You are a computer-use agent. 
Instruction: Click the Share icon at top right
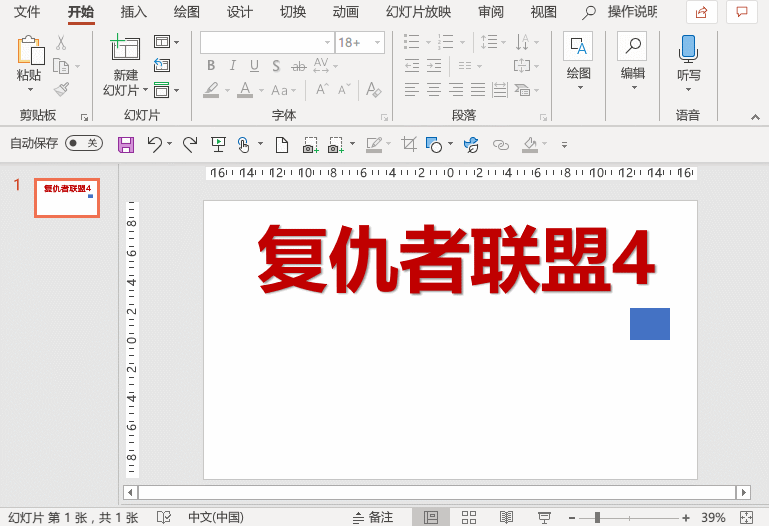point(702,12)
